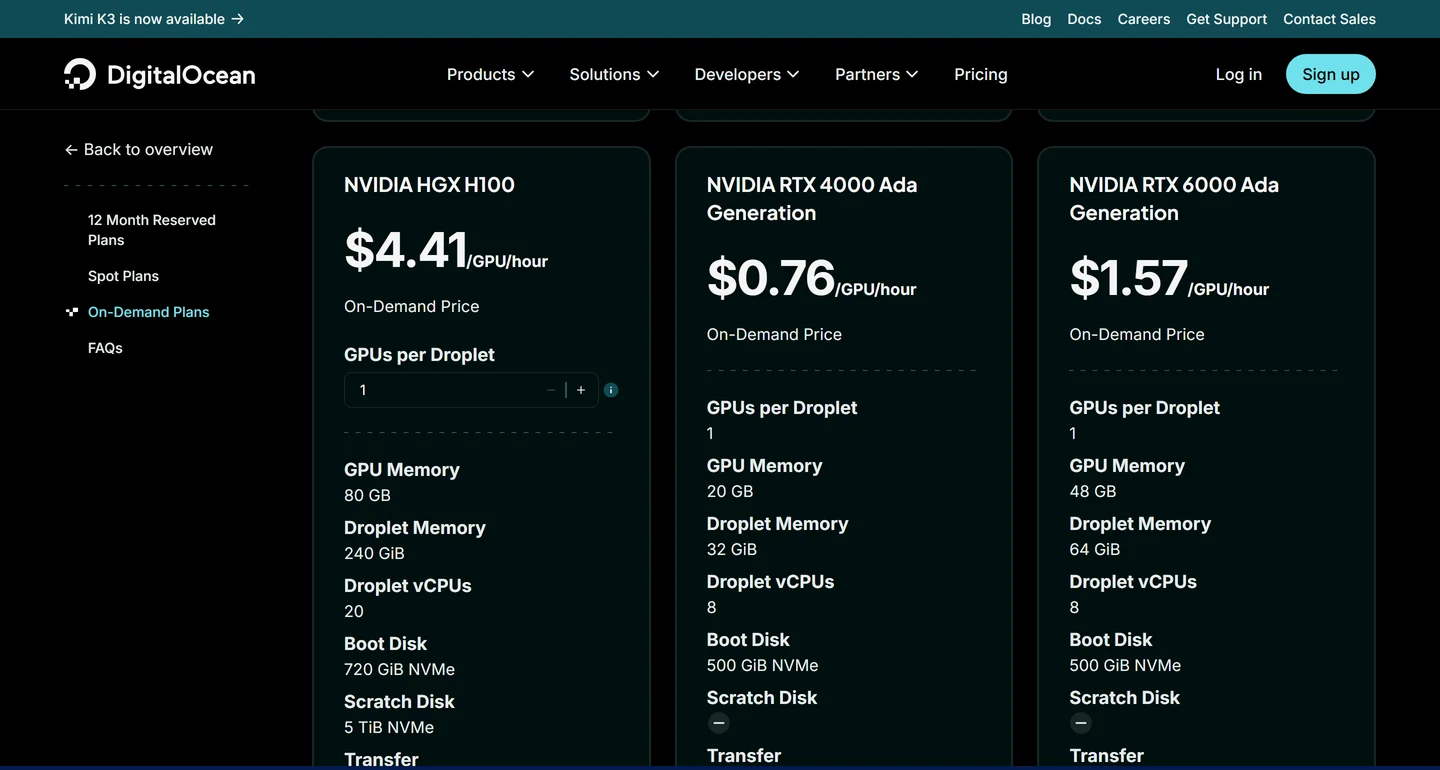
Task: Click Get Support in top bar
Action: click(x=1227, y=19)
